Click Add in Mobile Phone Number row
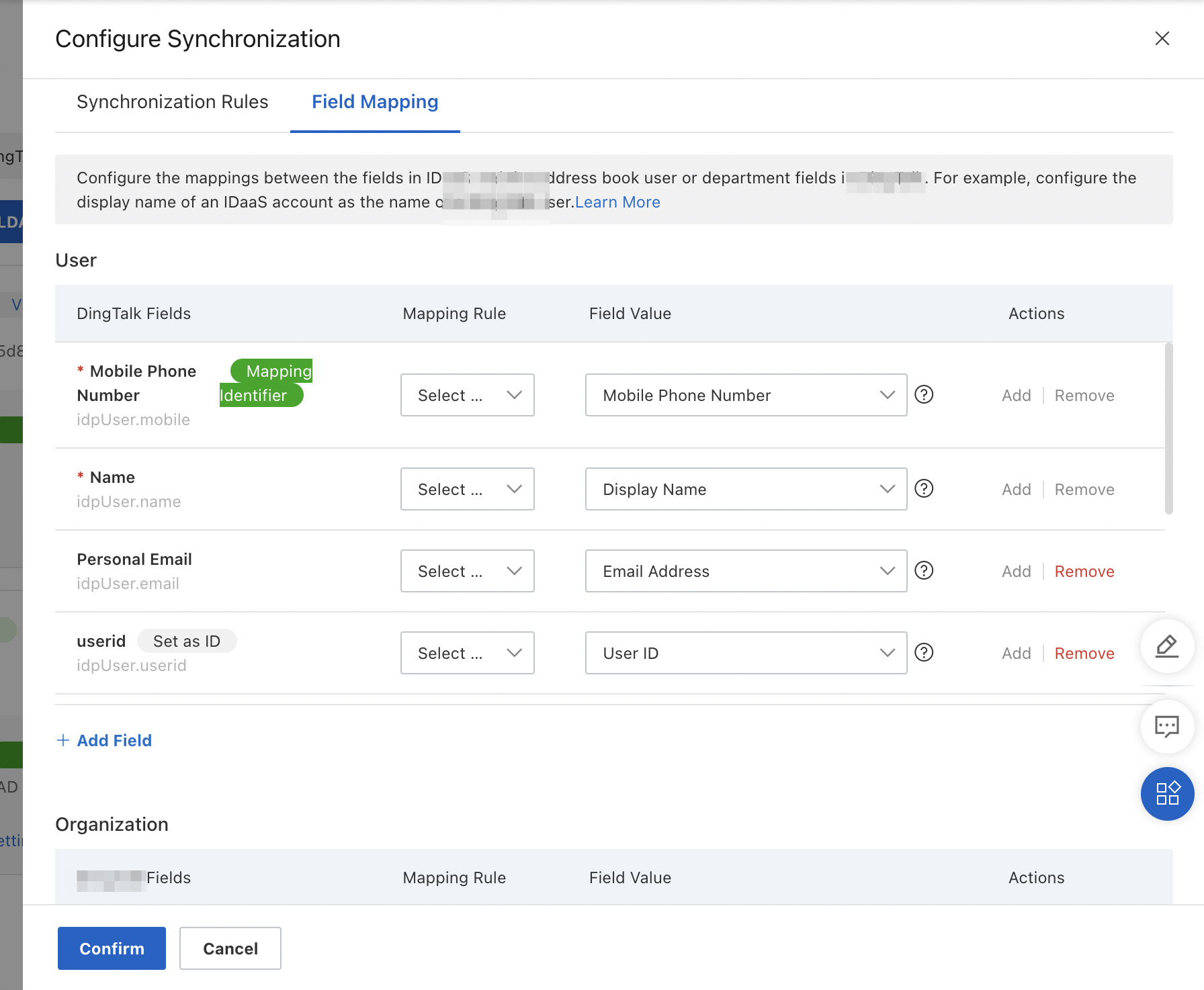The width and height of the screenshot is (1204, 990). [1016, 396]
